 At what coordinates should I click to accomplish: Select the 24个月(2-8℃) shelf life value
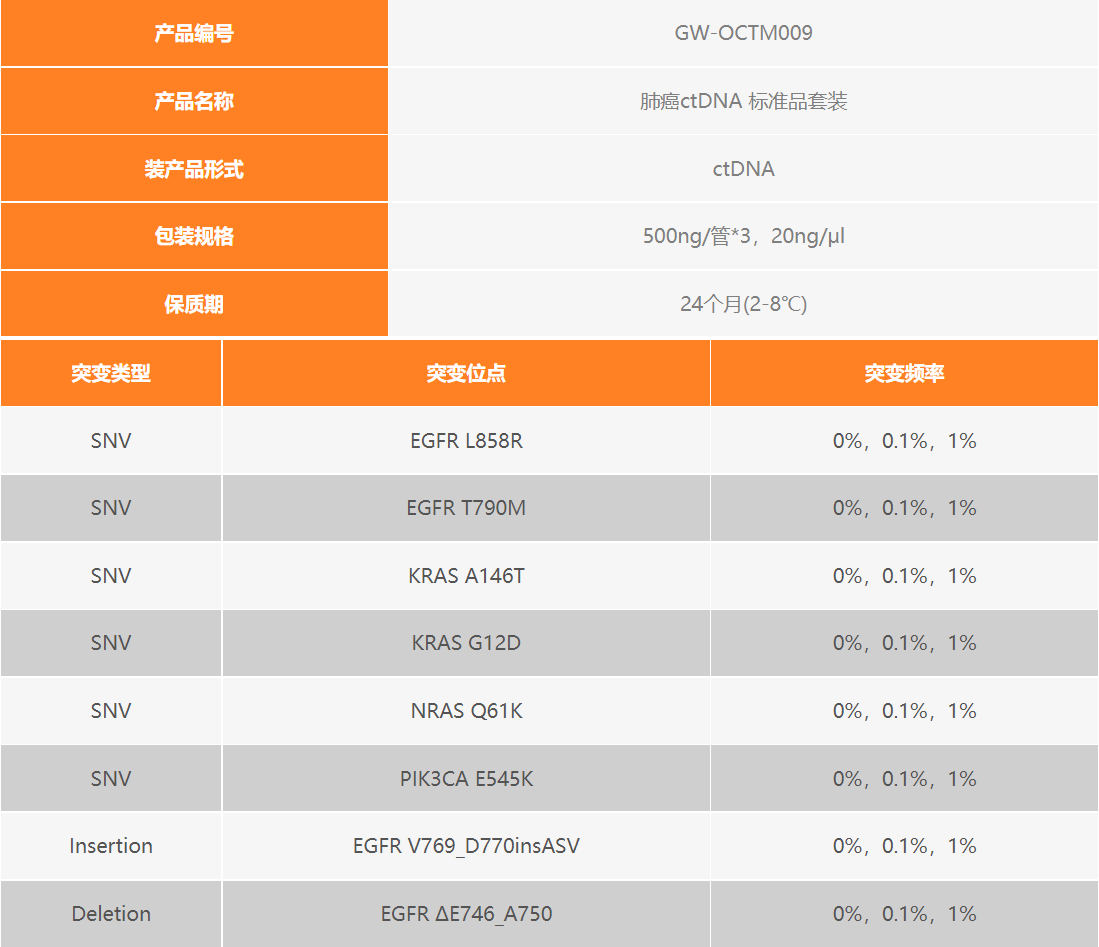[x=743, y=304]
